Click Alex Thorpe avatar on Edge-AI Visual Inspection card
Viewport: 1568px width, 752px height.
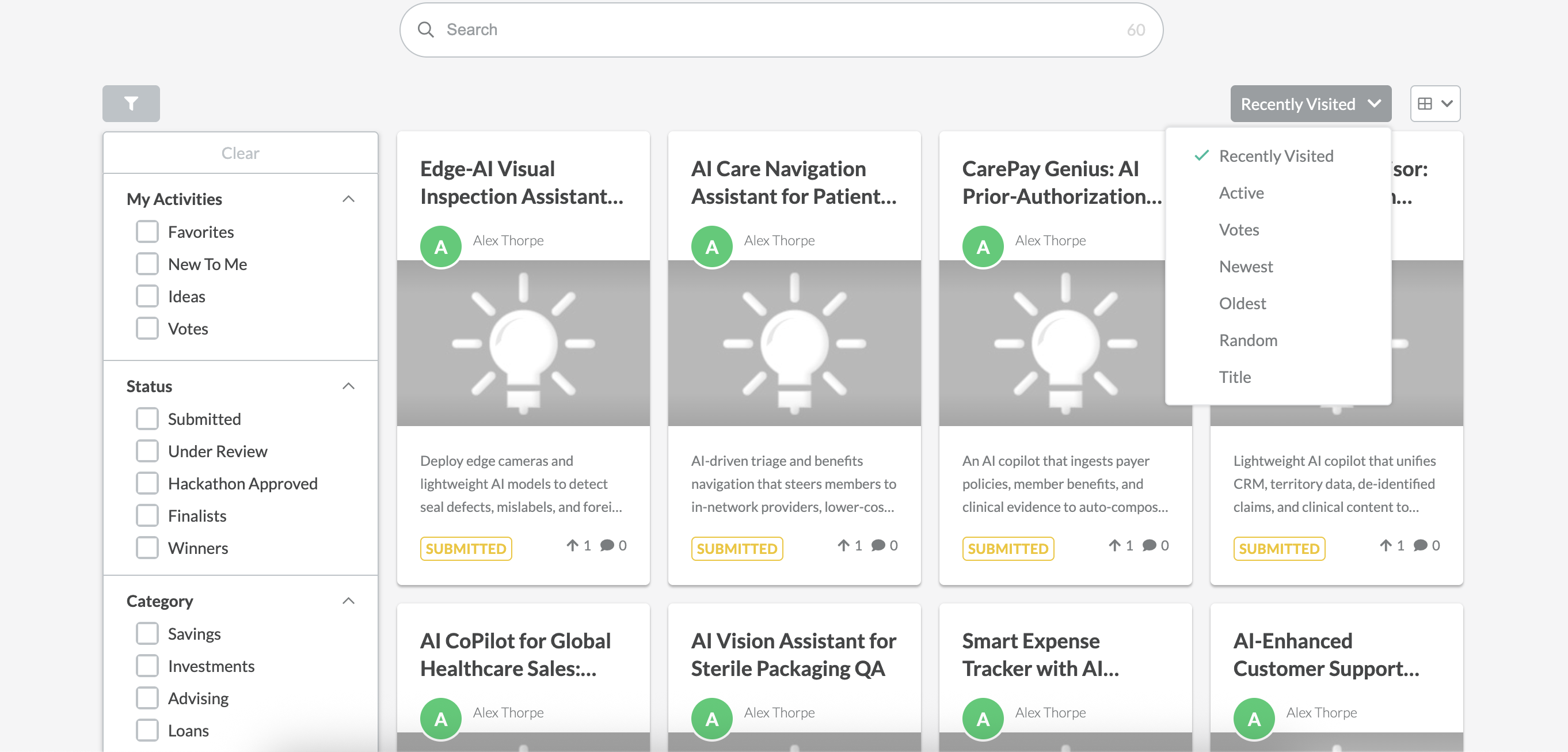(x=441, y=246)
